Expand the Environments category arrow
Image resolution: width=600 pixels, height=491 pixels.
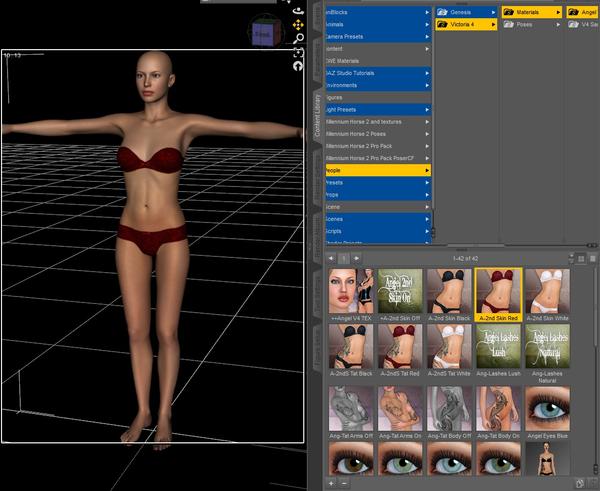coord(427,85)
